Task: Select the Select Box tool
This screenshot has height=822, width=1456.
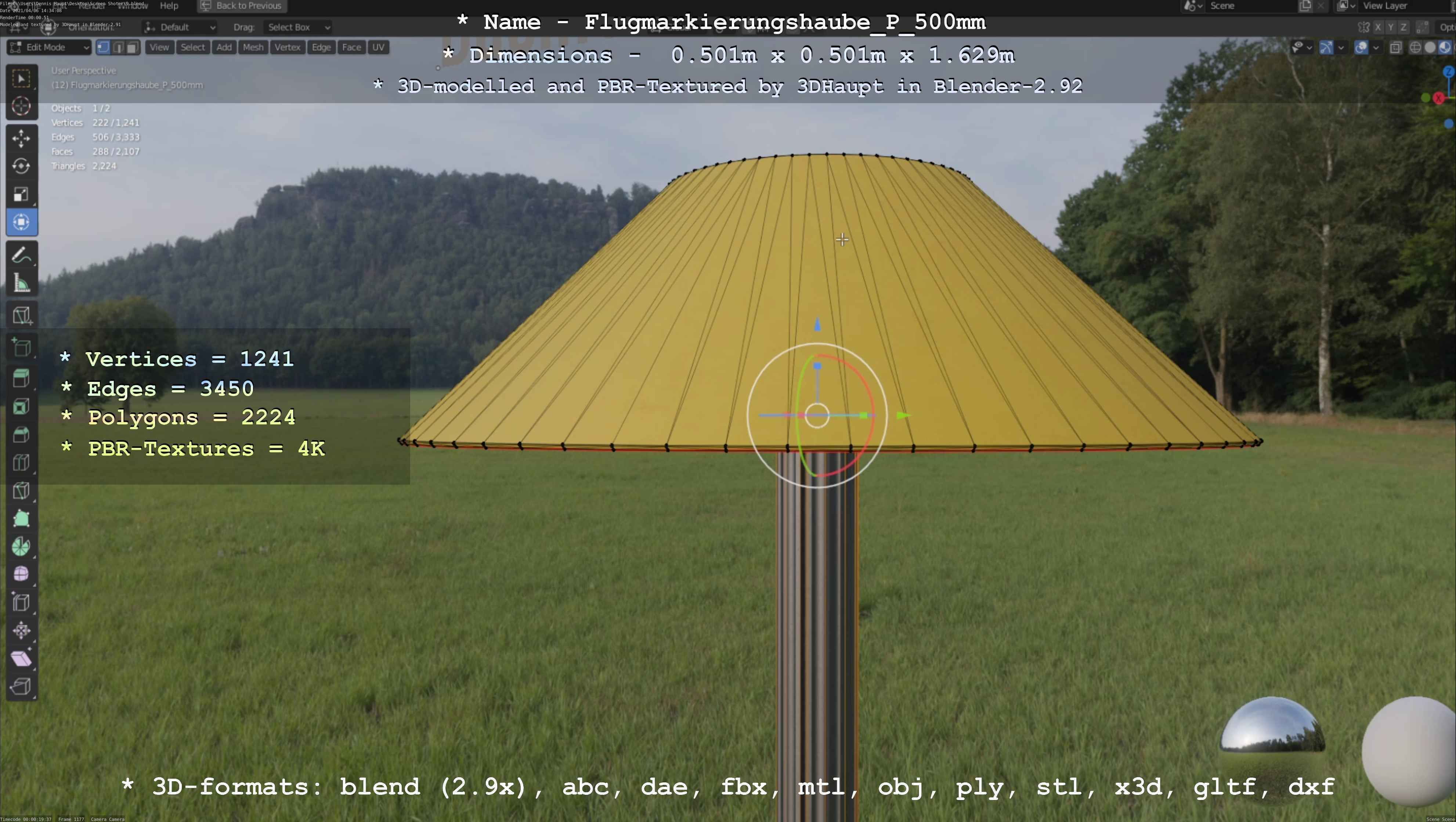Action: coord(21,79)
